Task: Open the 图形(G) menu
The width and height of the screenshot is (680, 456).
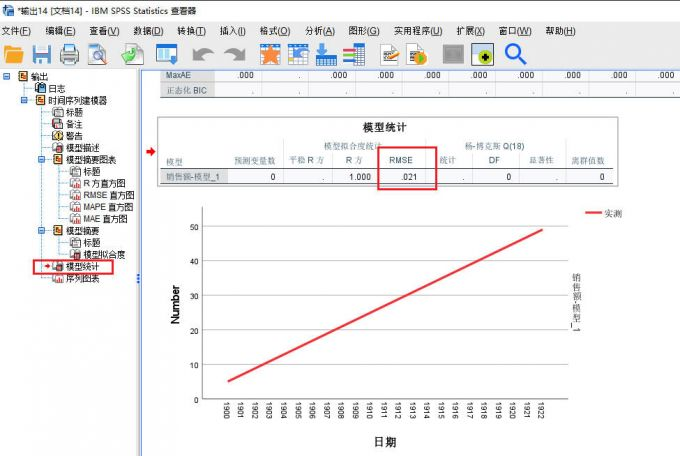Action: coord(364,31)
